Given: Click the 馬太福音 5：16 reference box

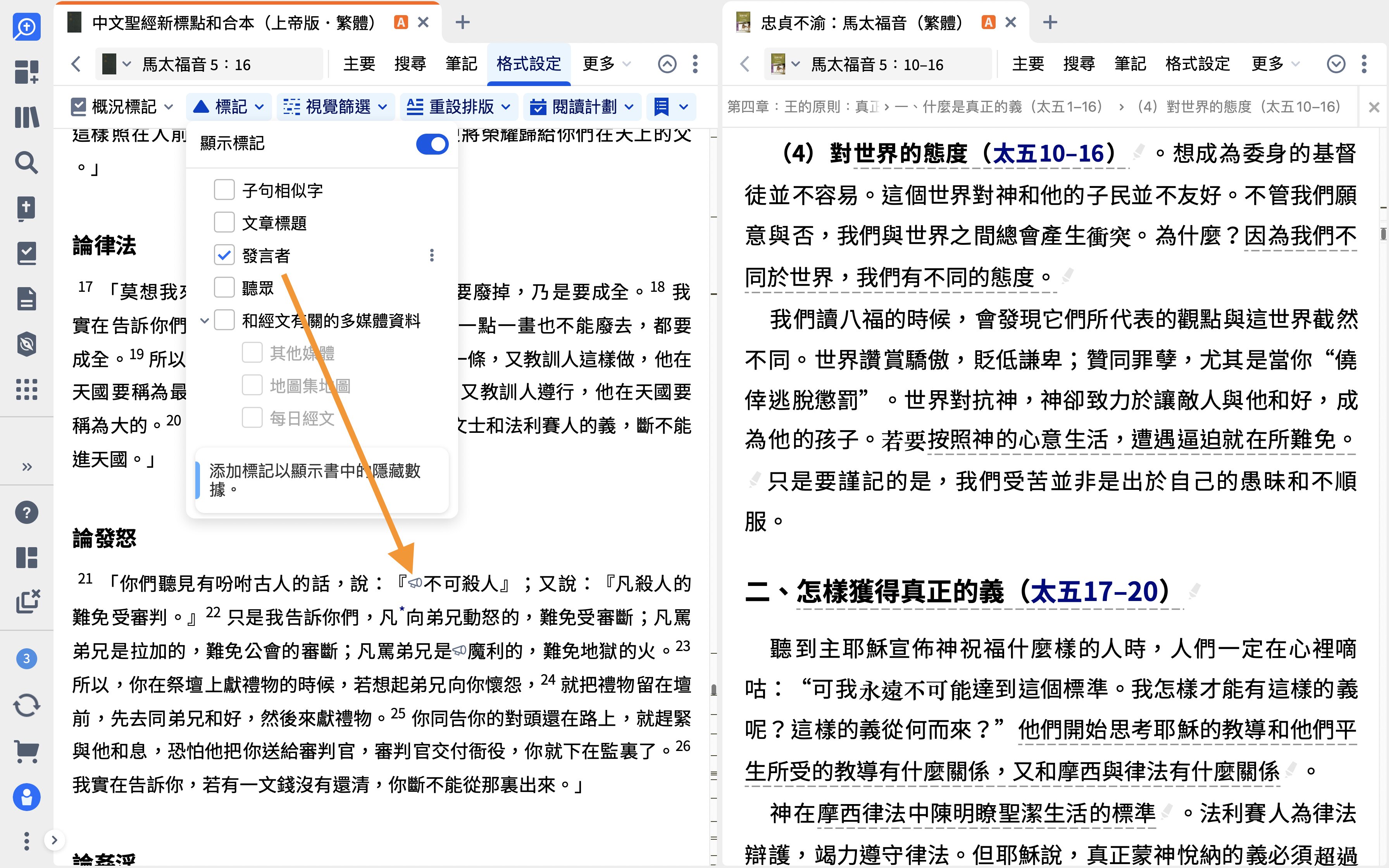Looking at the screenshot, I should pos(210,64).
